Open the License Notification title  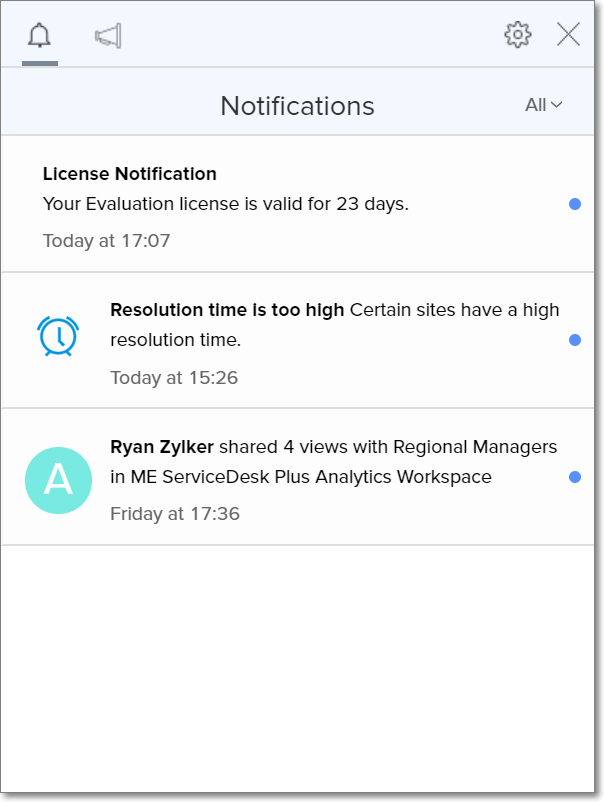[129, 174]
